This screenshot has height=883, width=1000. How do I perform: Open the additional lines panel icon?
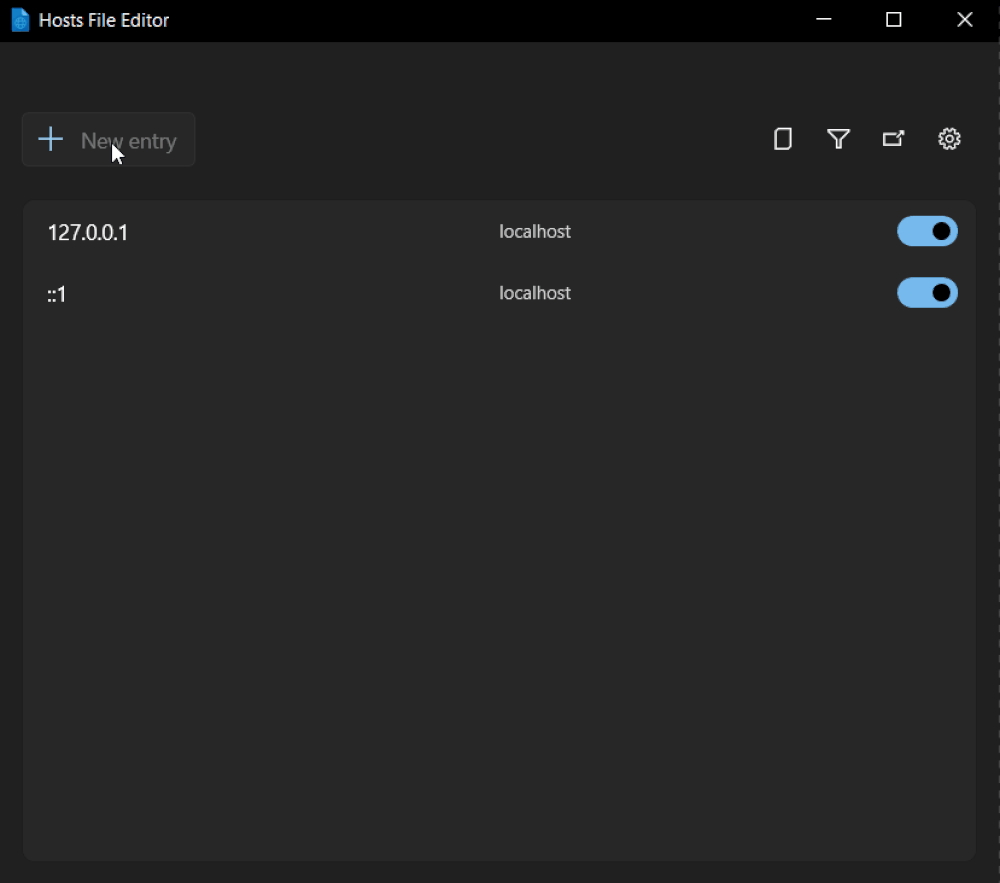[x=783, y=139]
